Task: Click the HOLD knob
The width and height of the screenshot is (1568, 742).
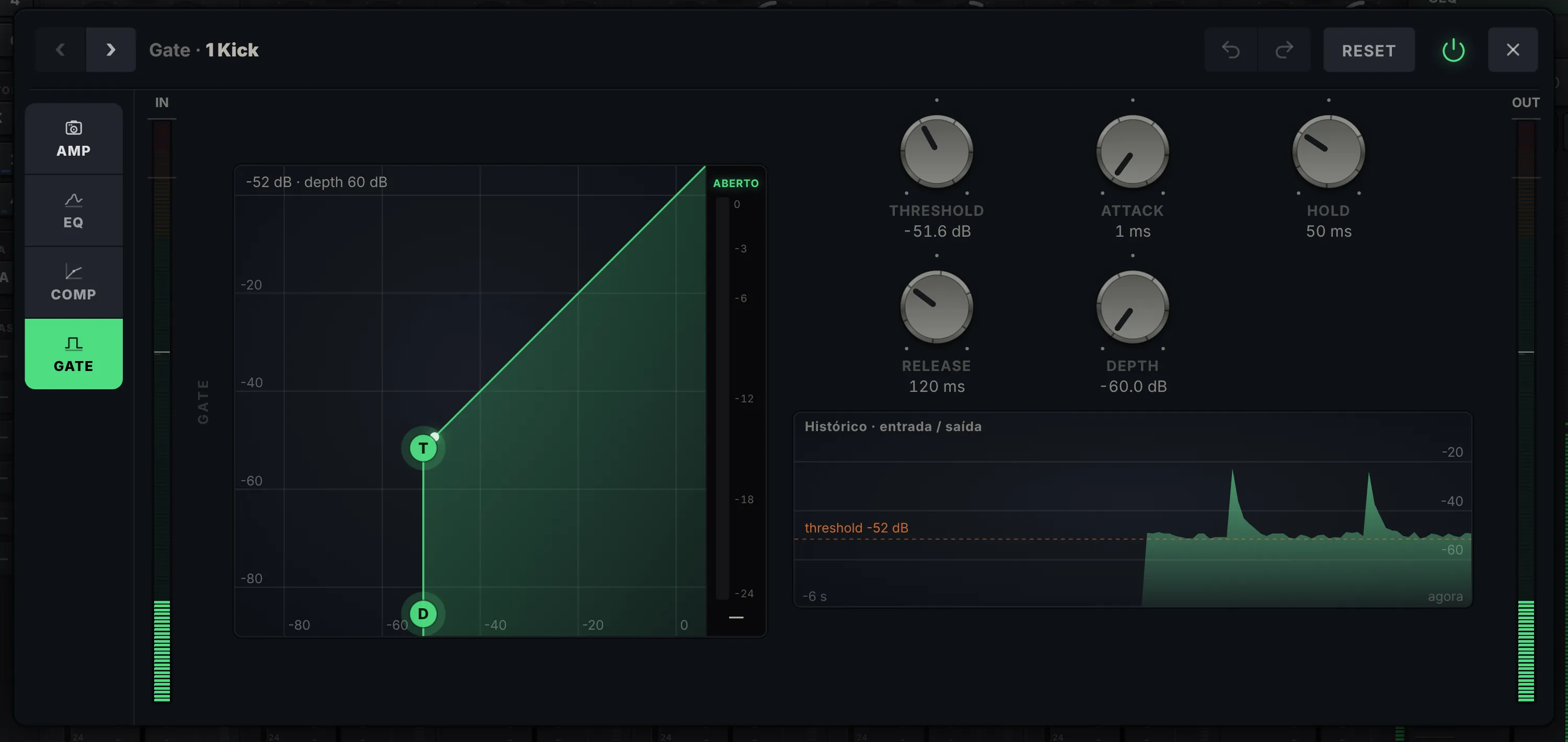Action: [1328, 152]
